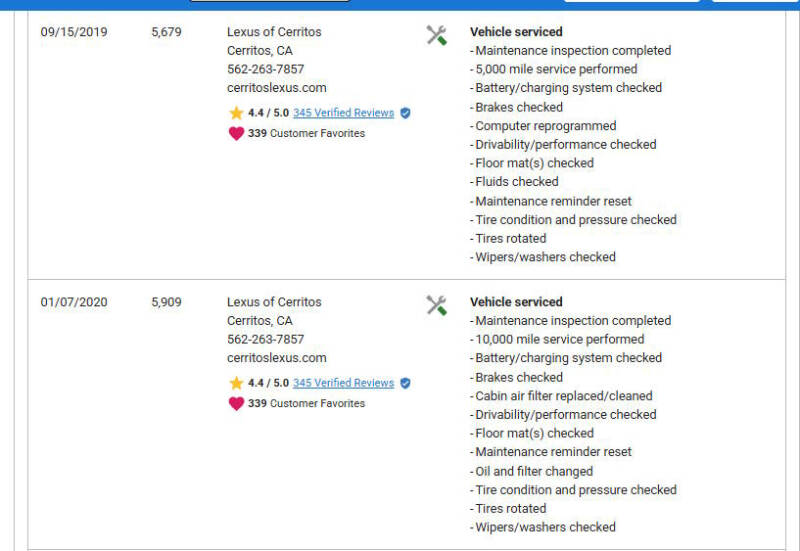
Task: Click the star rating icon in the 09/15/2019 entry
Action: click(x=236, y=113)
